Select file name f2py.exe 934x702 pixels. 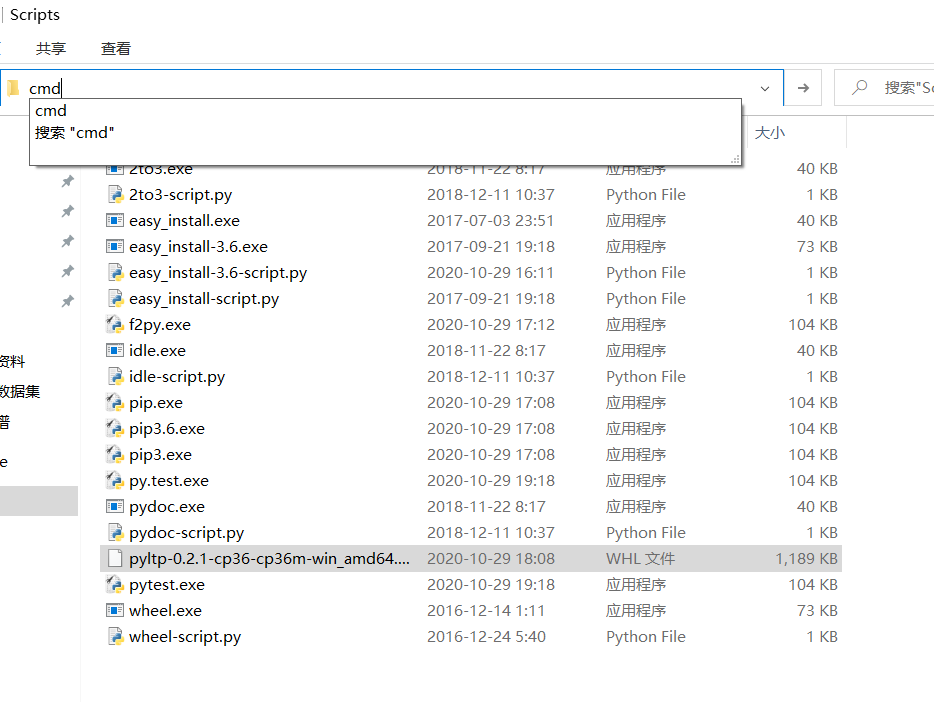160,325
